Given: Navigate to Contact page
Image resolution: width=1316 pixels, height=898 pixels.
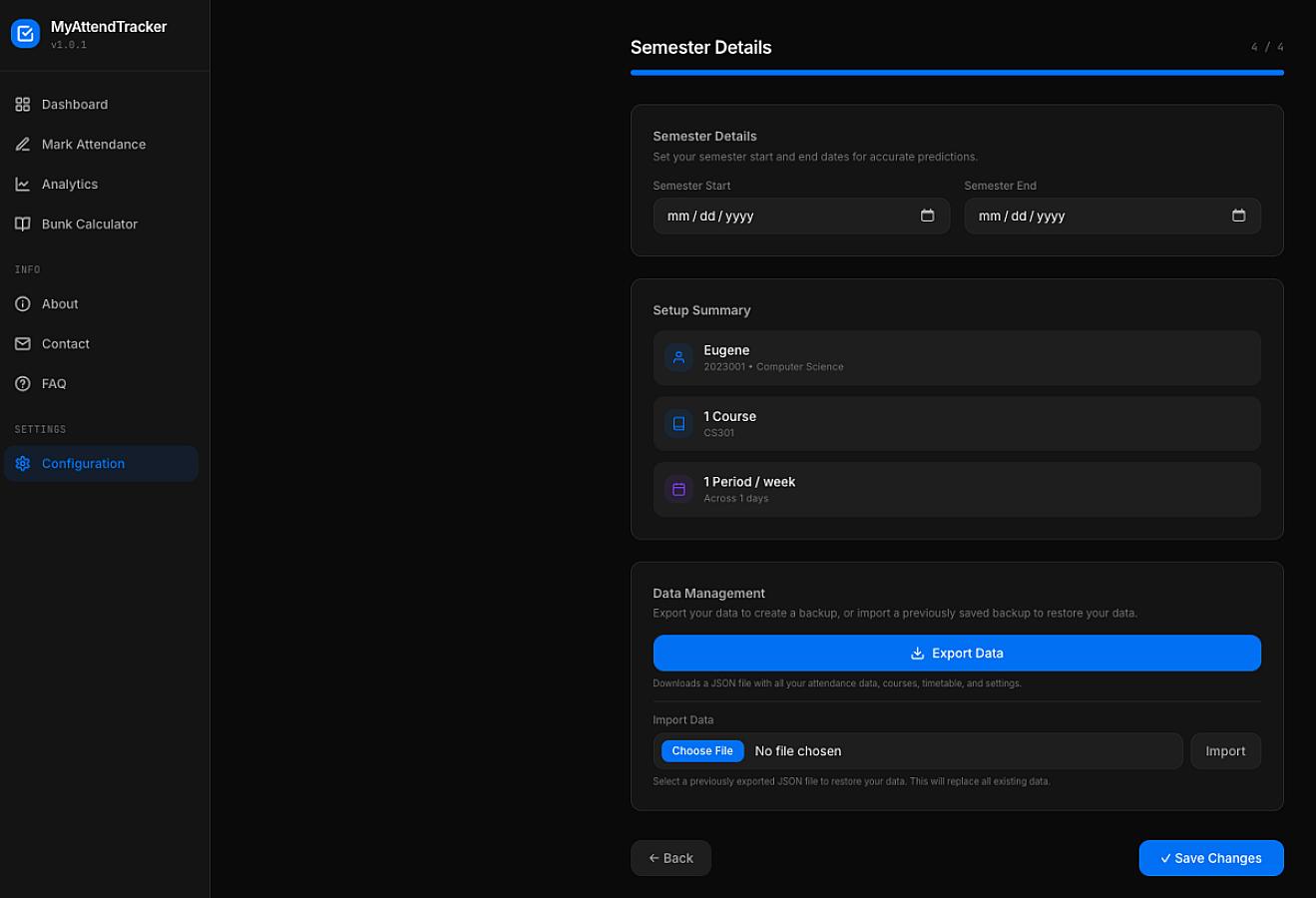Looking at the screenshot, I should [x=101, y=343].
